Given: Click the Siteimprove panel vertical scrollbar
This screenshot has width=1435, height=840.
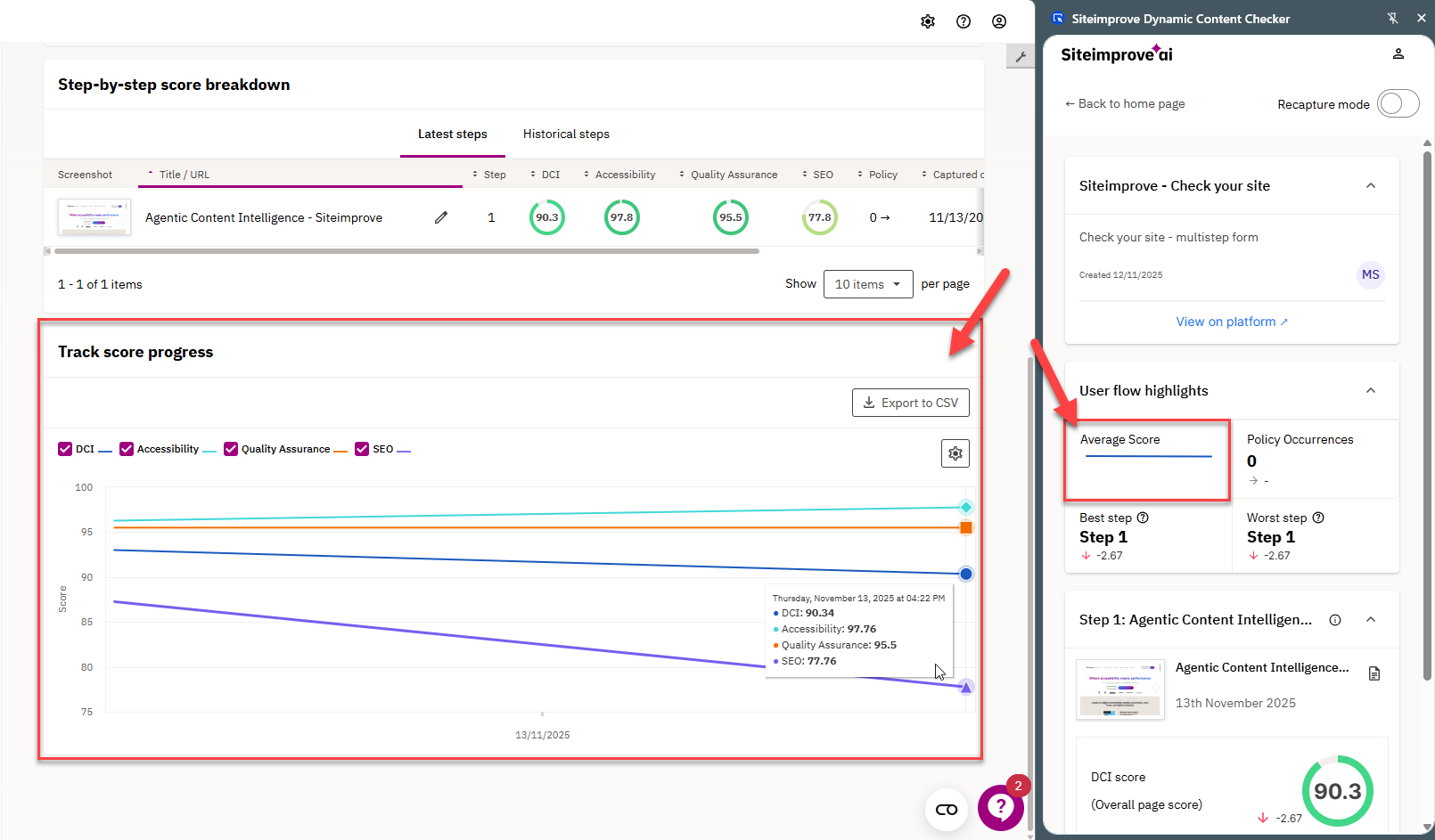Looking at the screenshot, I should (1427, 414).
